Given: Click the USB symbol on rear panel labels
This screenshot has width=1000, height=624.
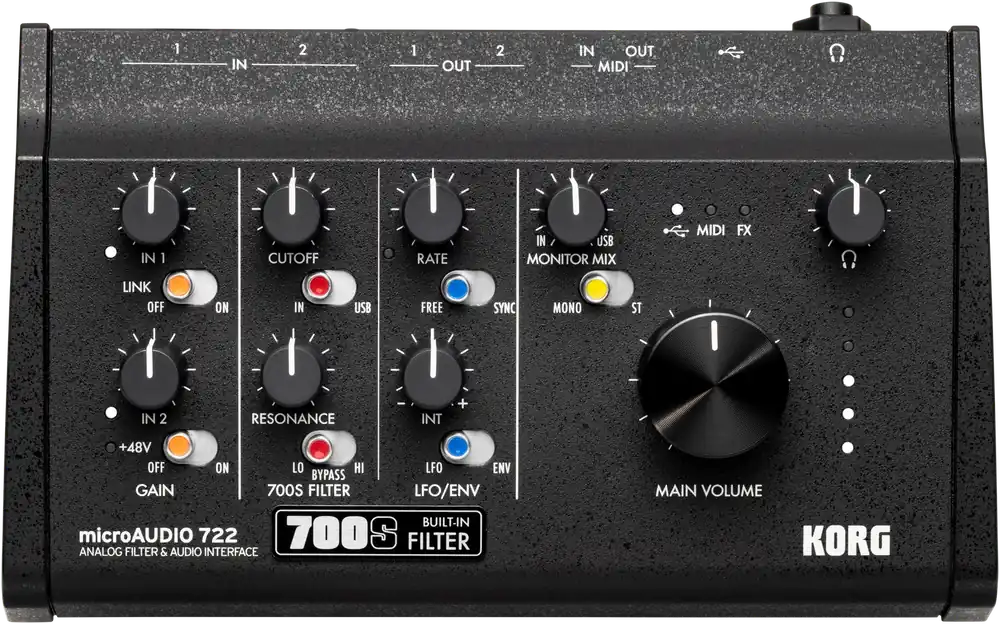Looking at the screenshot, I should coord(731,52).
